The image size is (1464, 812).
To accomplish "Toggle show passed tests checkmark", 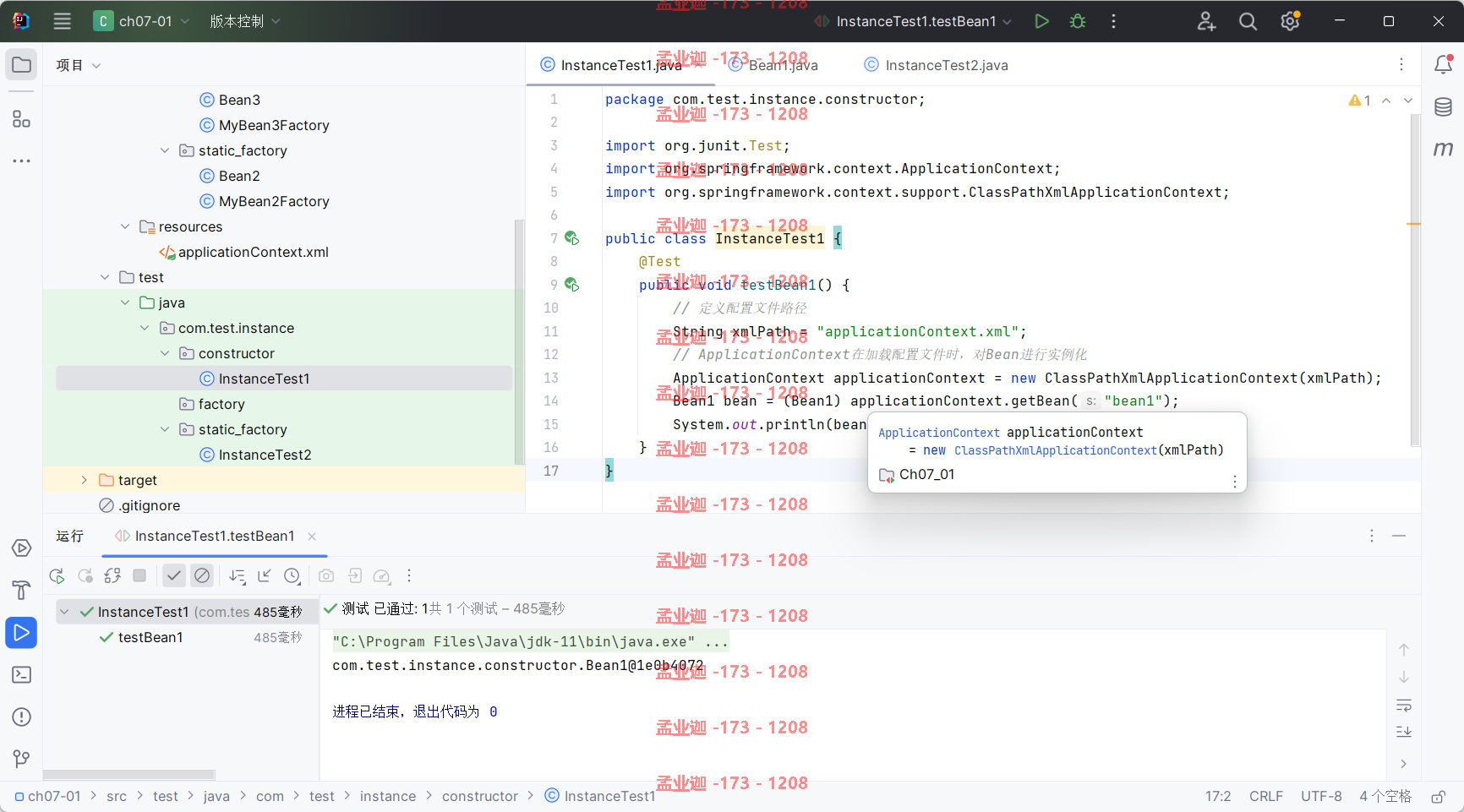I will click(173, 575).
